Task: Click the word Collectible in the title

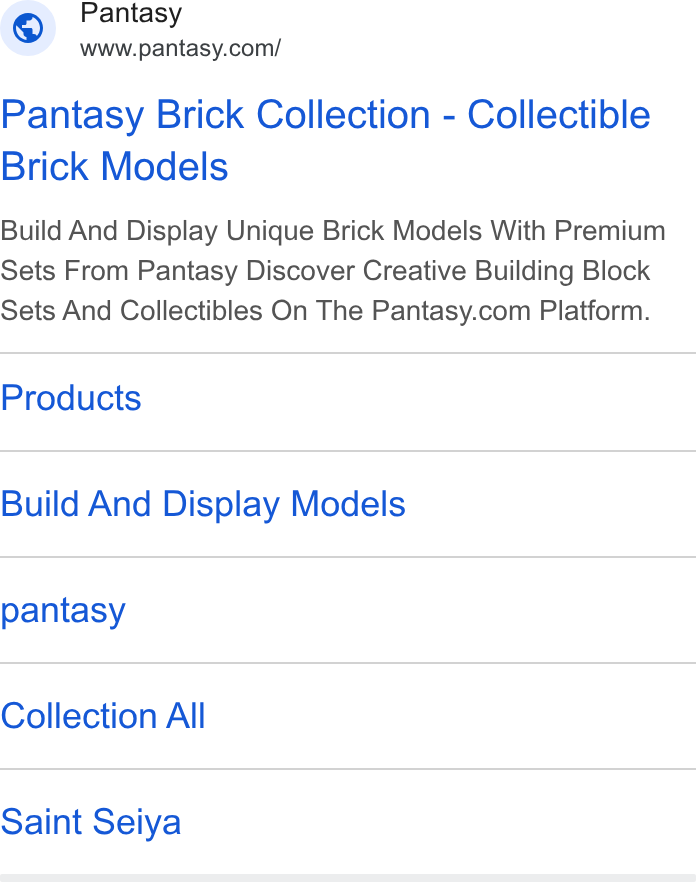Action: click(x=559, y=115)
